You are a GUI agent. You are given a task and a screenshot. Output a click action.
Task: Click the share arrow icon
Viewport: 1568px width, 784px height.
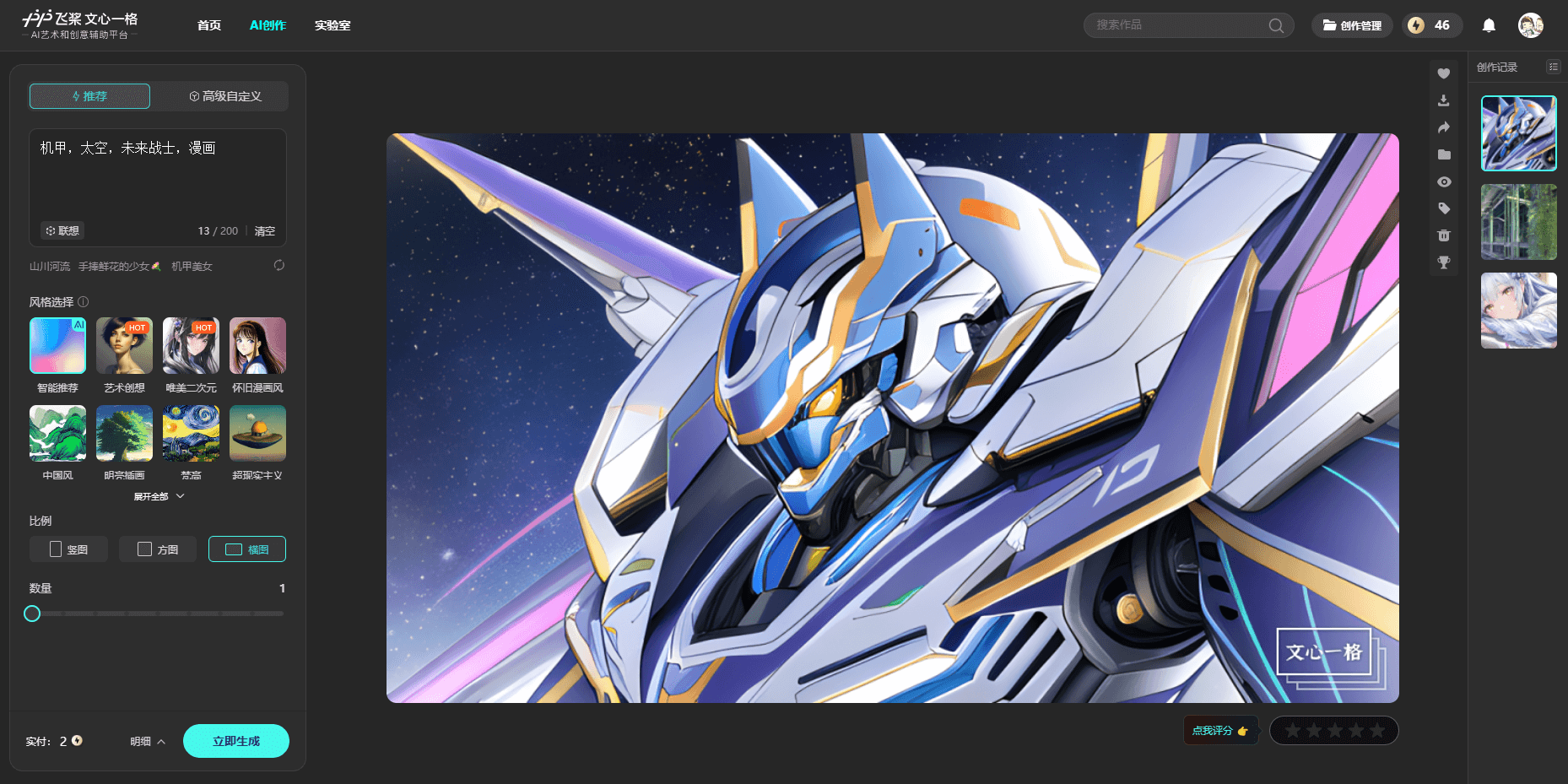[x=1444, y=127]
